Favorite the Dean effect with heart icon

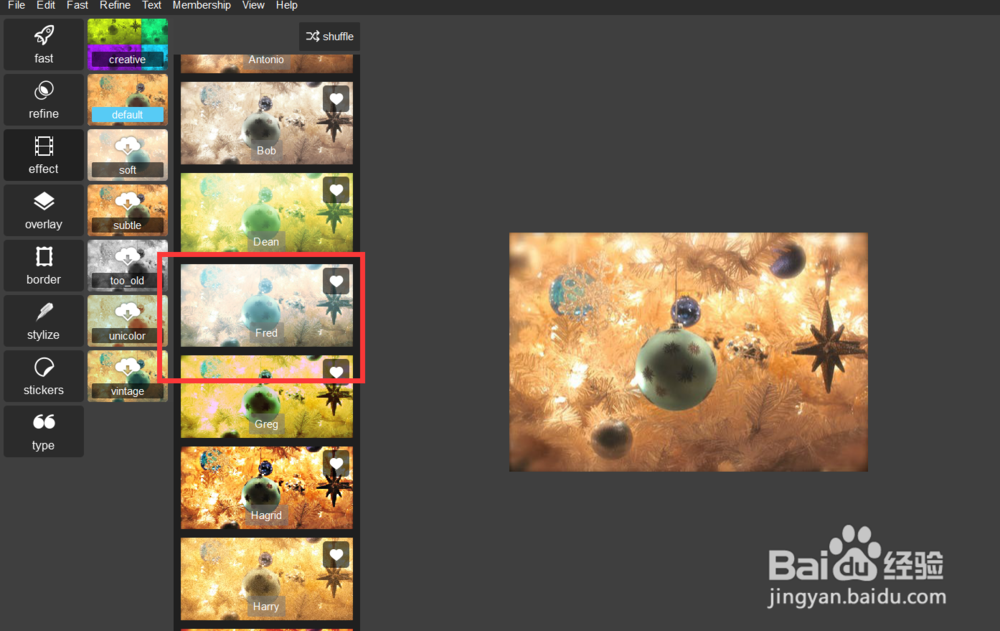point(336,190)
